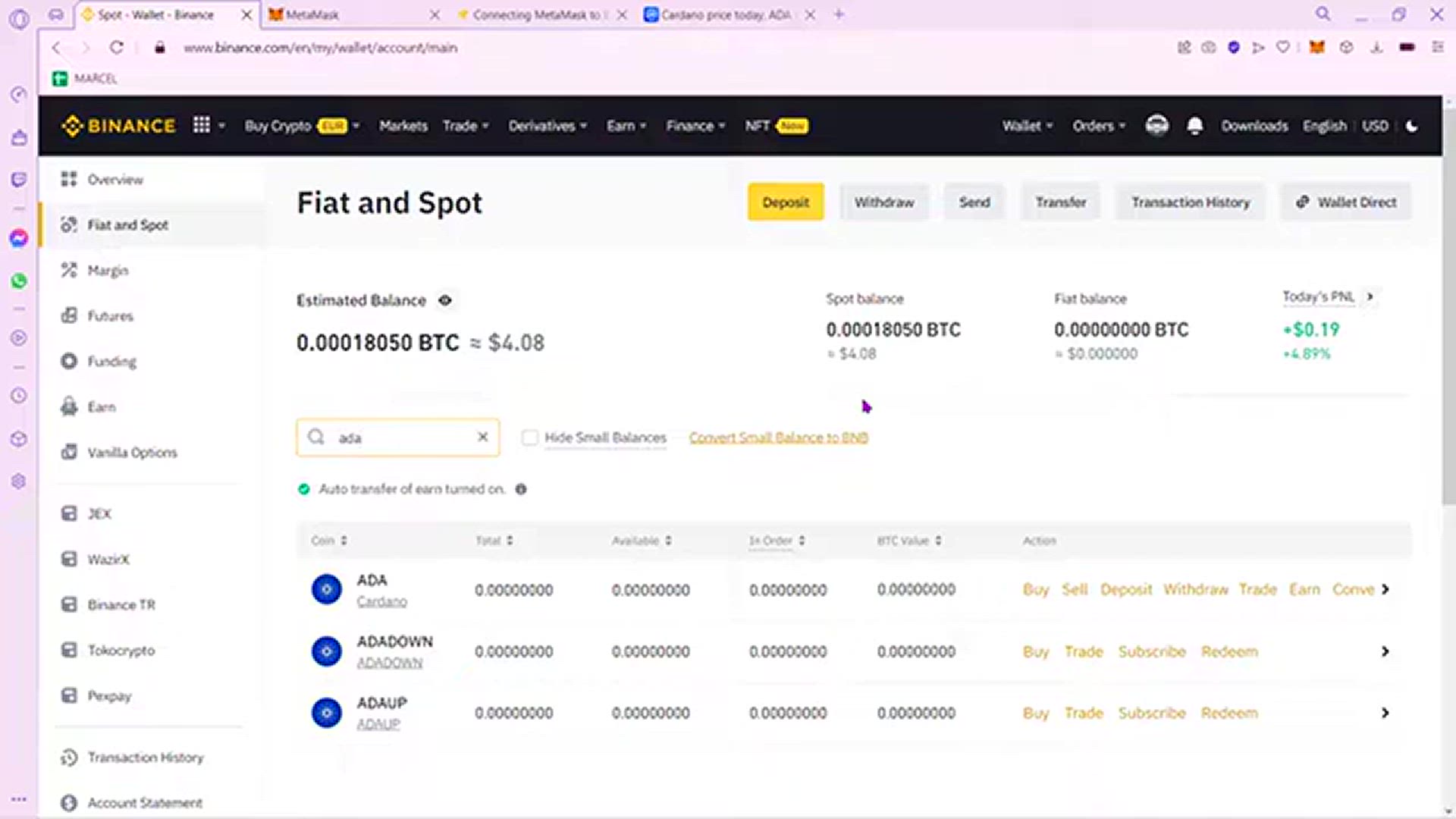Expand more actions arrow in ADA row

pyautogui.click(x=1385, y=589)
